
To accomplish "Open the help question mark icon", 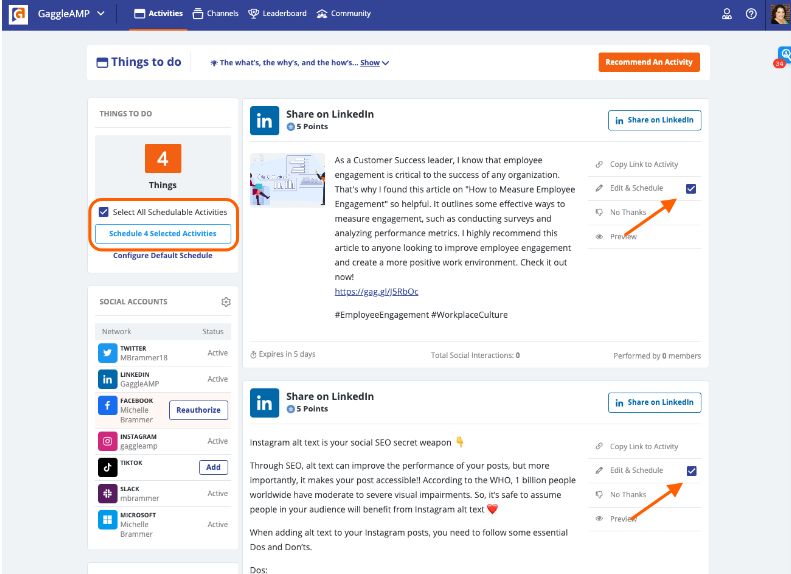I will click(x=751, y=14).
